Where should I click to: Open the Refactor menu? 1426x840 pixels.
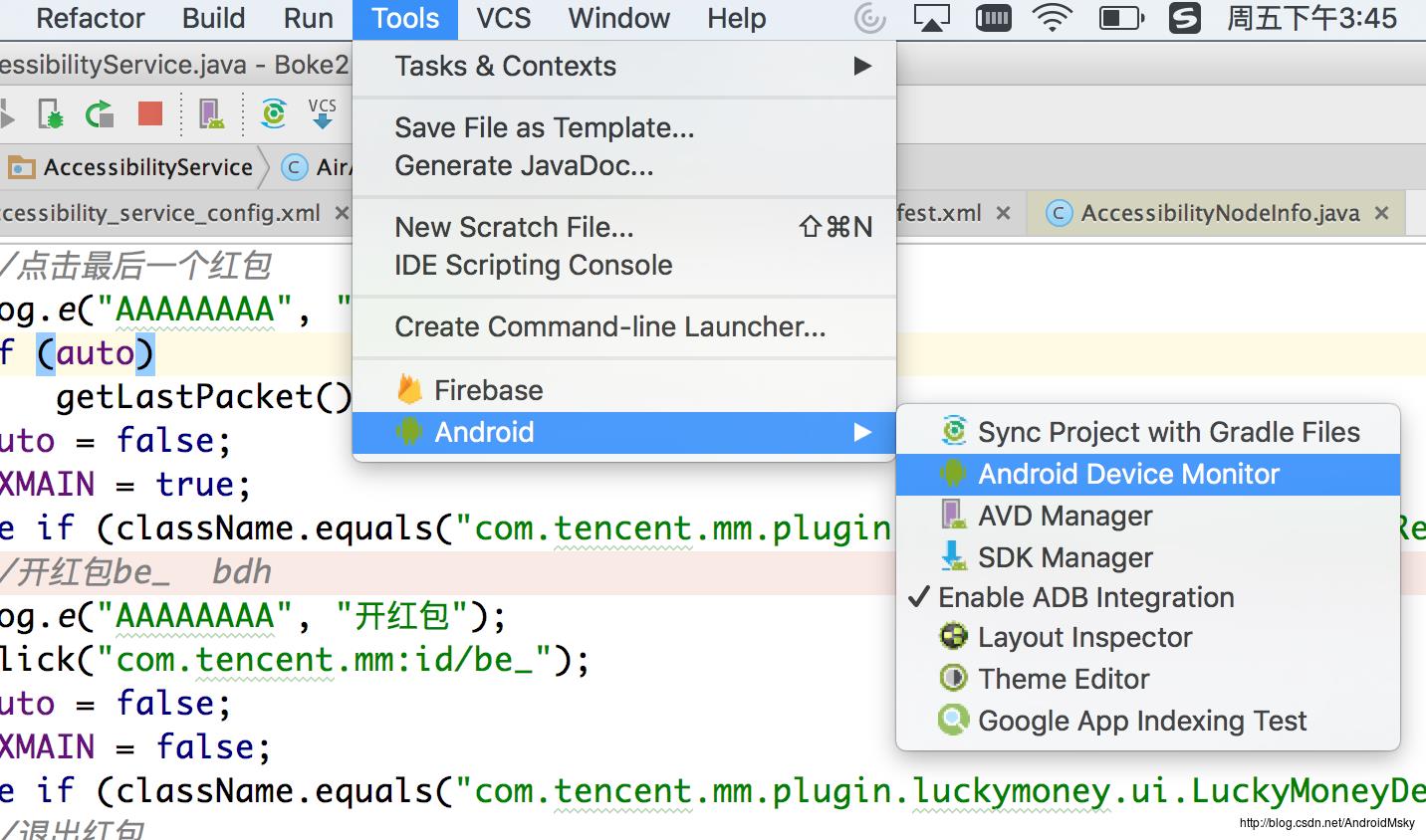tap(90, 18)
